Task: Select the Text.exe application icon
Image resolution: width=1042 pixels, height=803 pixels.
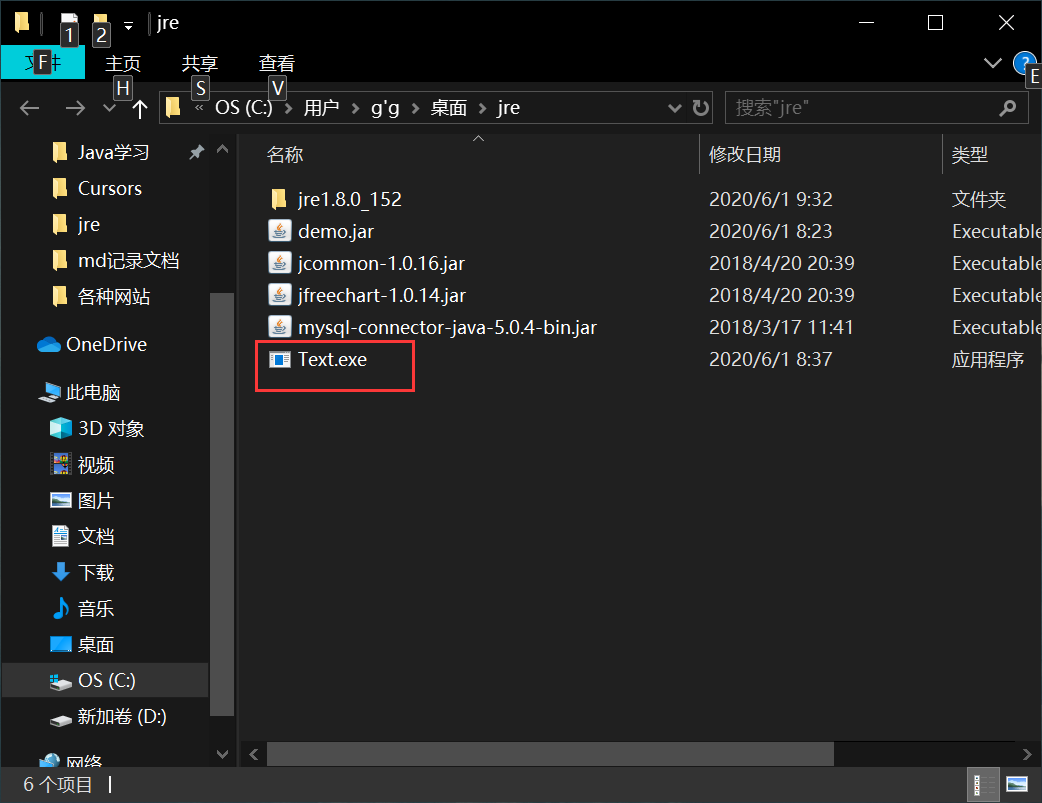Action: click(279, 359)
